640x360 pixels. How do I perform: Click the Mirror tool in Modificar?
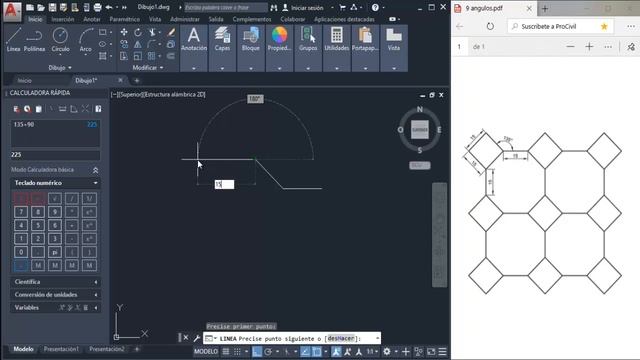138,44
